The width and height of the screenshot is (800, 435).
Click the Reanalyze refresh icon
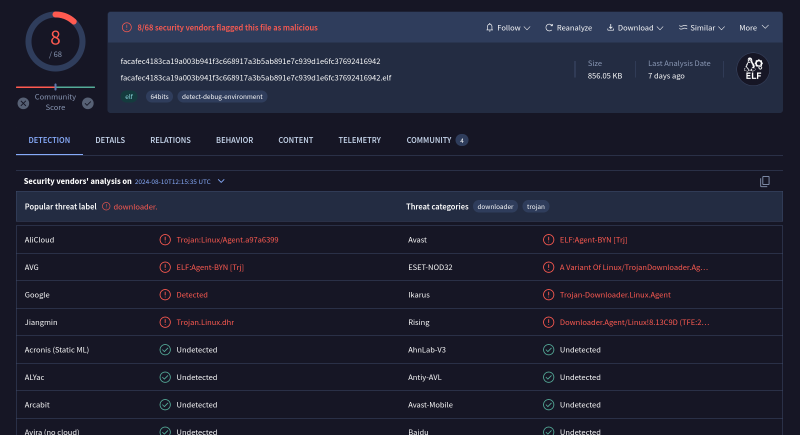pos(550,28)
